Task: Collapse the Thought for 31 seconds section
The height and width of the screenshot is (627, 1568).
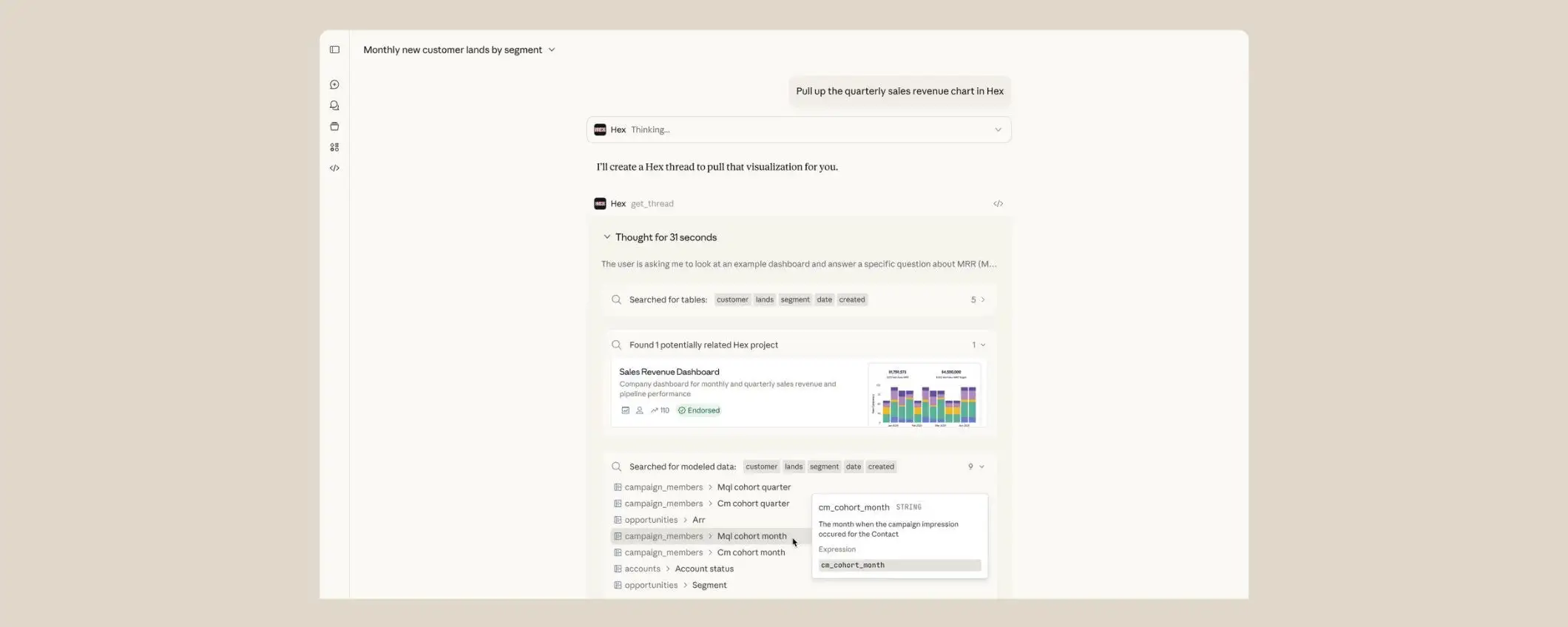Action: pyautogui.click(x=607, y=237)
